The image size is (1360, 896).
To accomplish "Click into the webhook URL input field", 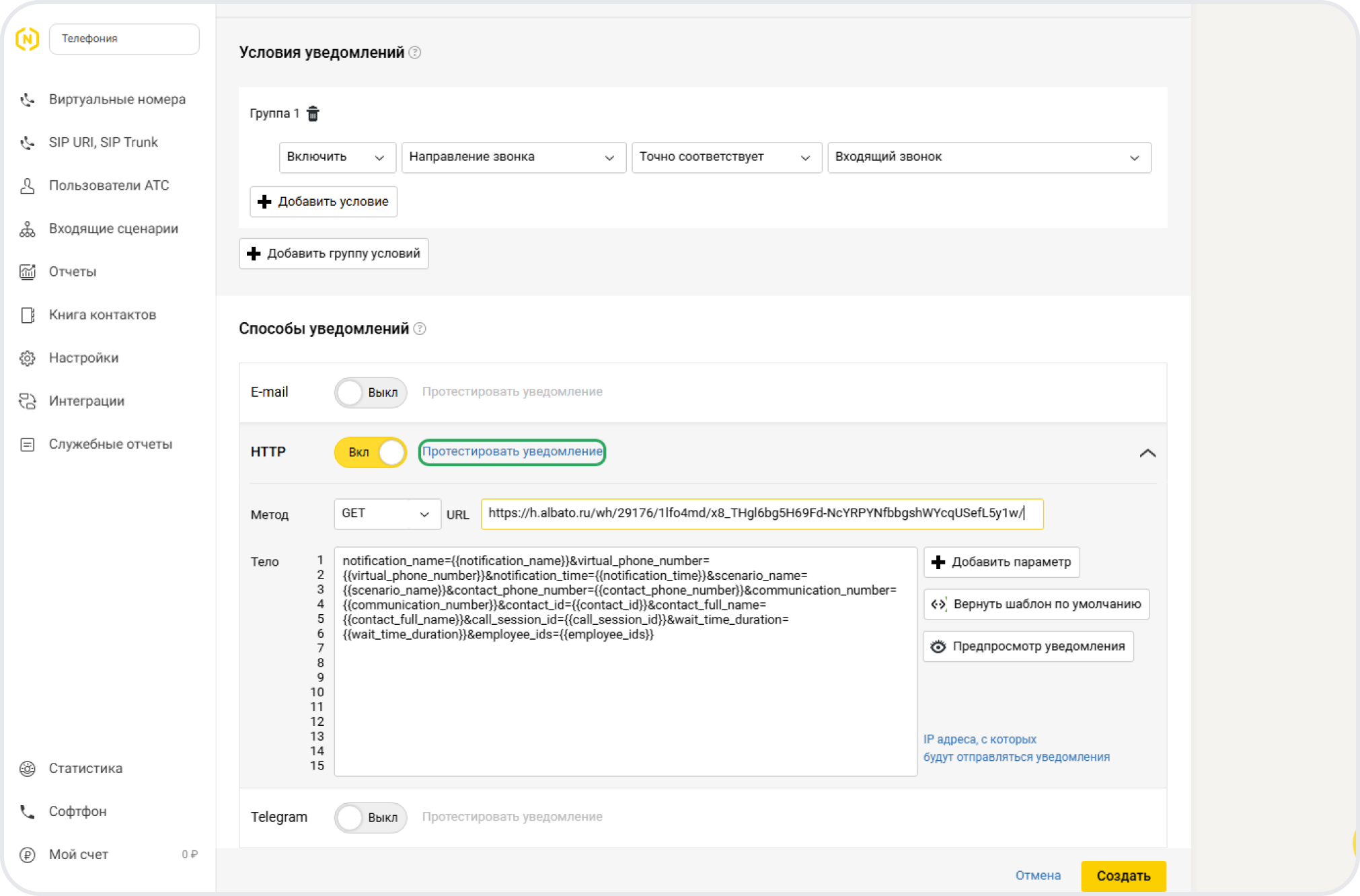I will click(761, 514).
